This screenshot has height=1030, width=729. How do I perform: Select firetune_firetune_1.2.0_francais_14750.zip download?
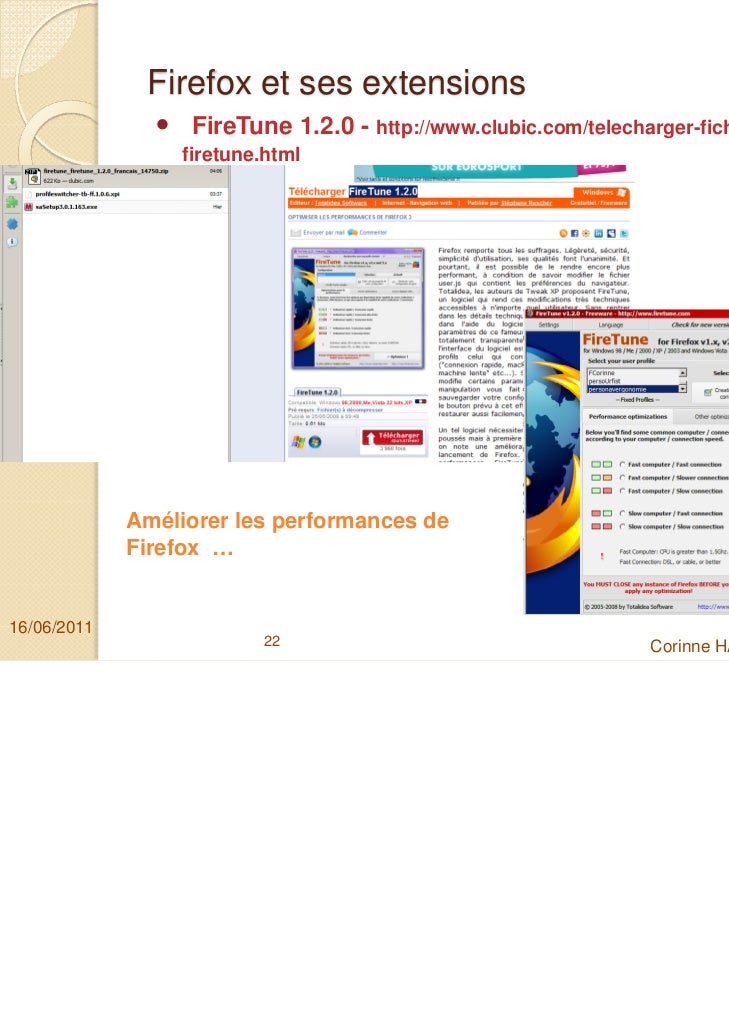pos(125,175)
